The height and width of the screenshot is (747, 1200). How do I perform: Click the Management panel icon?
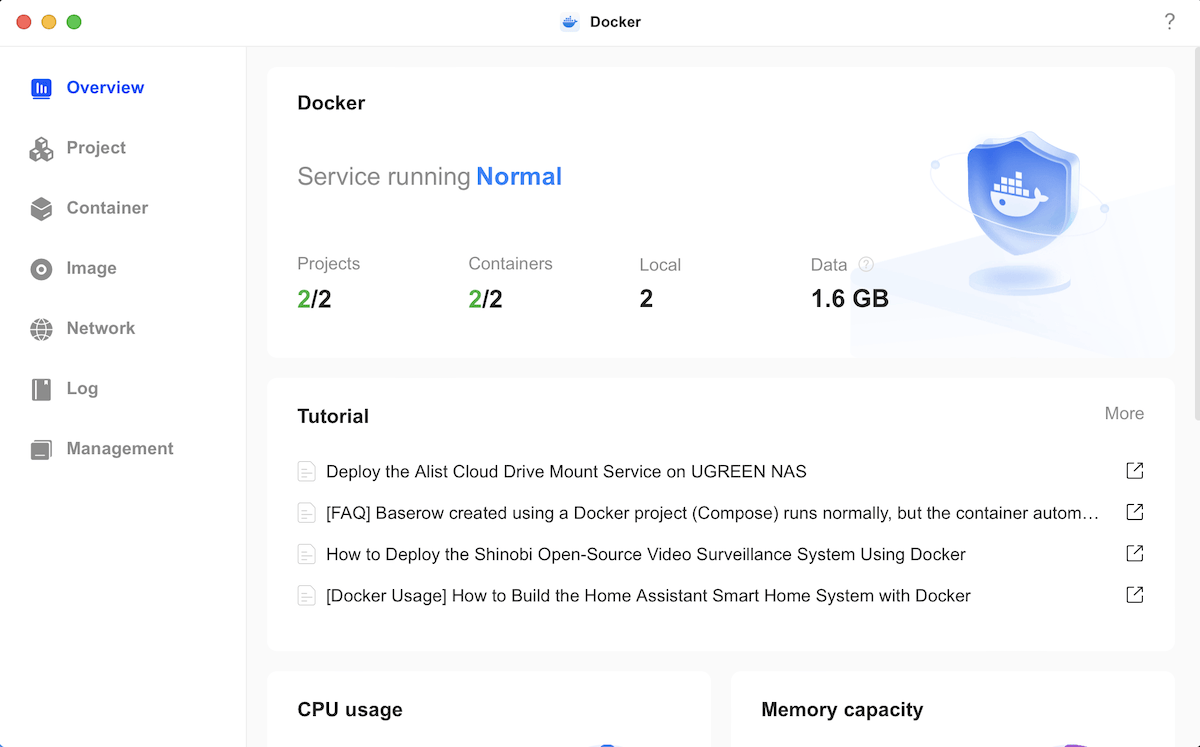pyautogui.click(x=41, y=449)
